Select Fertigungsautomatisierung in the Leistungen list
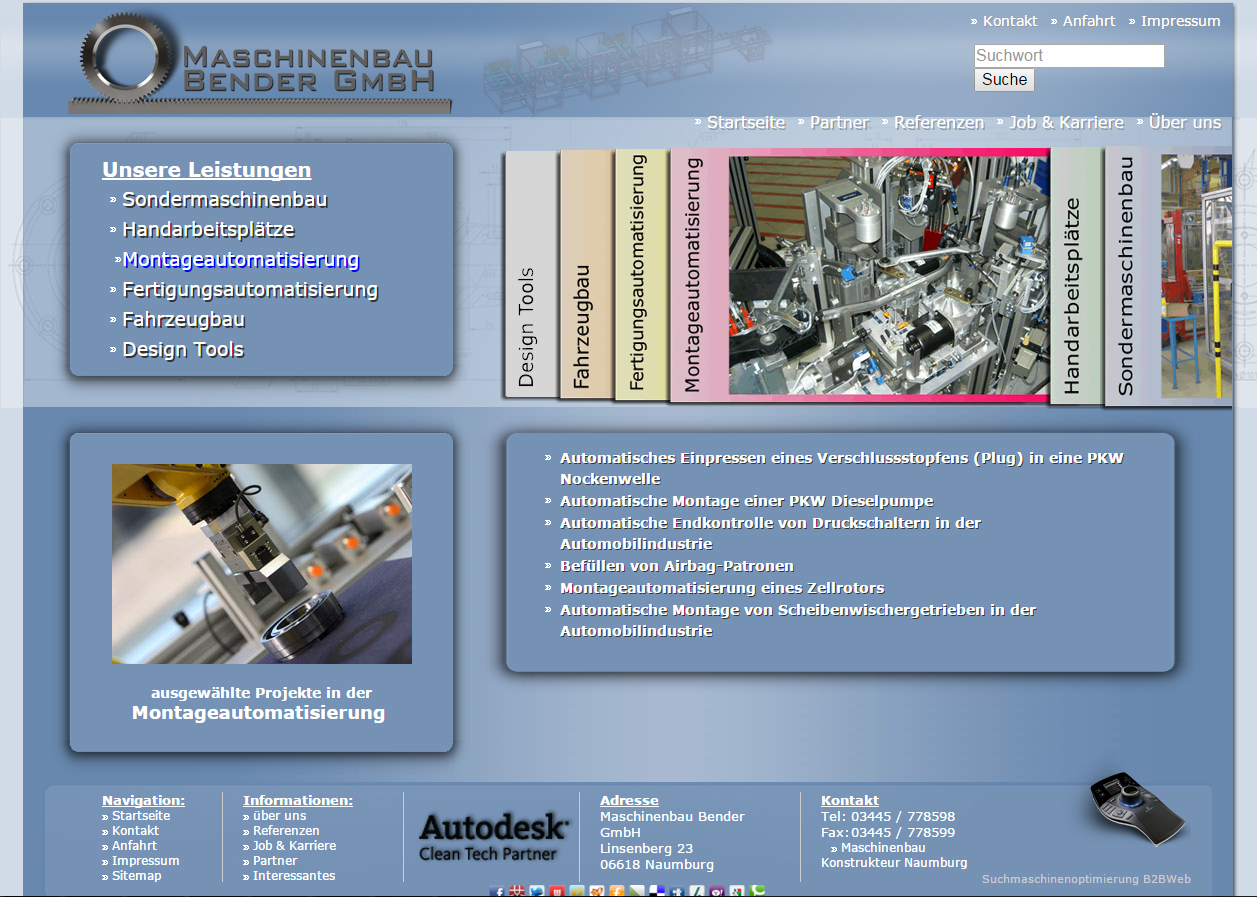Image resolution: width=1257 pixels, height=897 pixels. pyautogui.click(x=250, y=290)
